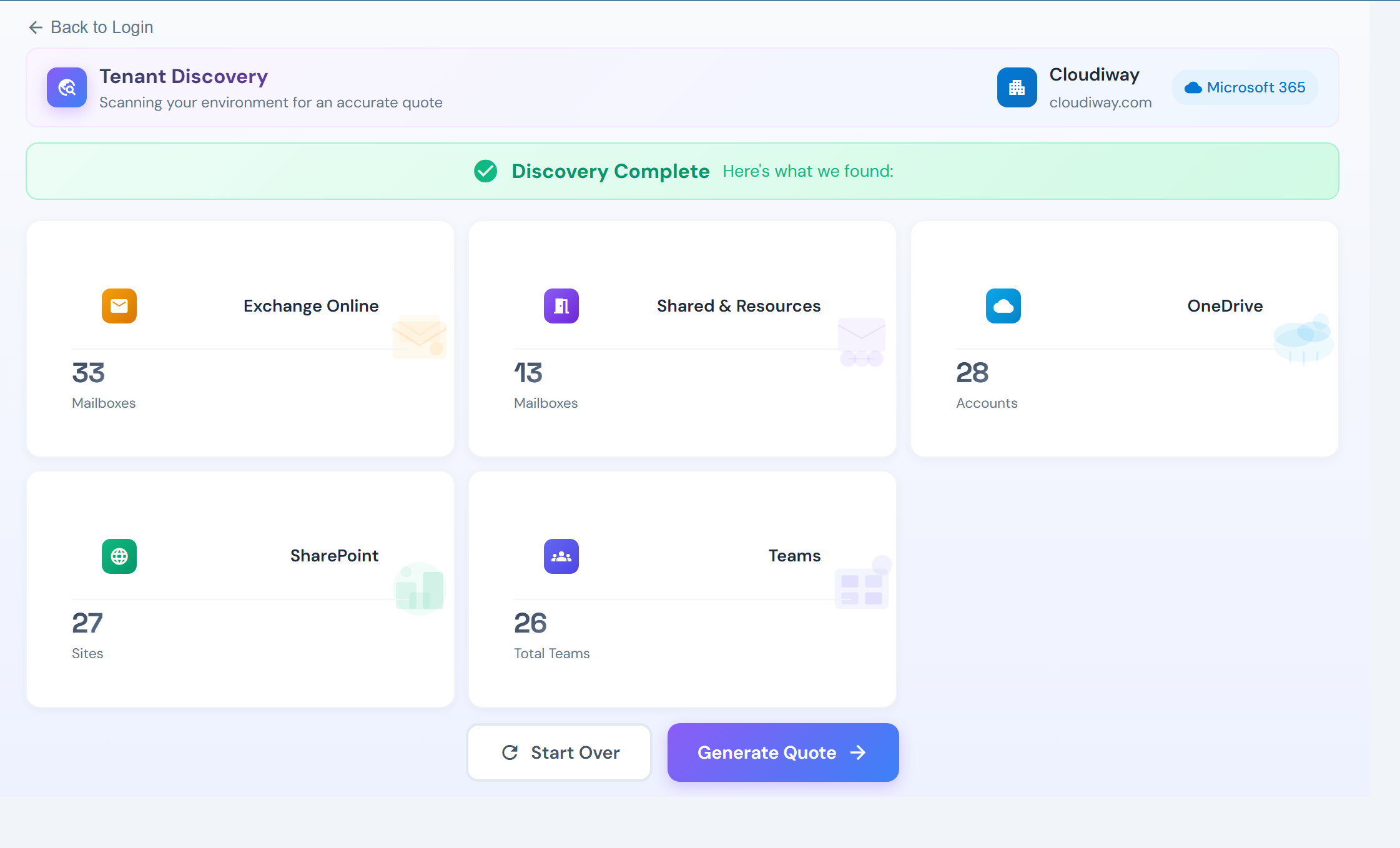Screen dimensions: 1400x848
Task: Click the 26 total teams count
Action: click(530, 623)
